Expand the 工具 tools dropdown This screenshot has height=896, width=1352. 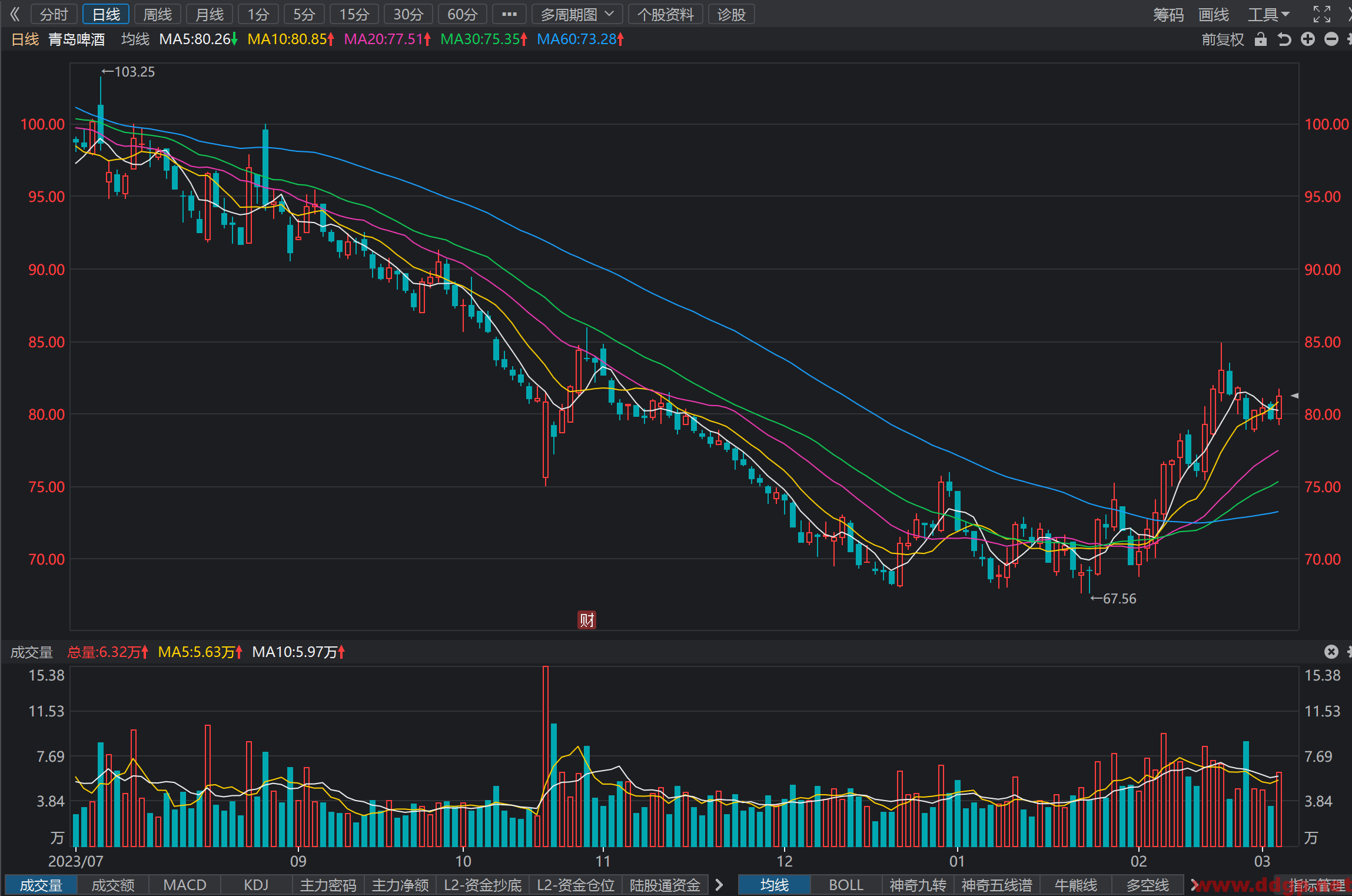pyautogui.click(x=1268, y=15)
